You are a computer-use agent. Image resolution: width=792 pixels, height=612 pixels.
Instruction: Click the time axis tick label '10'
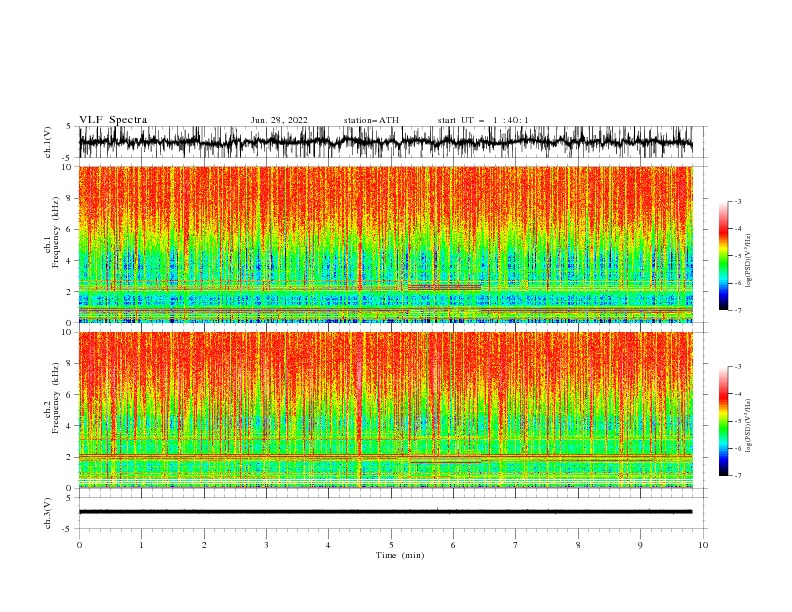(x=703, y=545)
